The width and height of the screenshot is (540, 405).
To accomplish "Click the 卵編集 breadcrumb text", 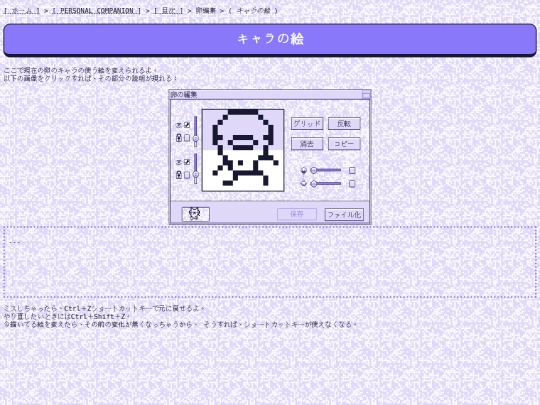I will 206,11.
